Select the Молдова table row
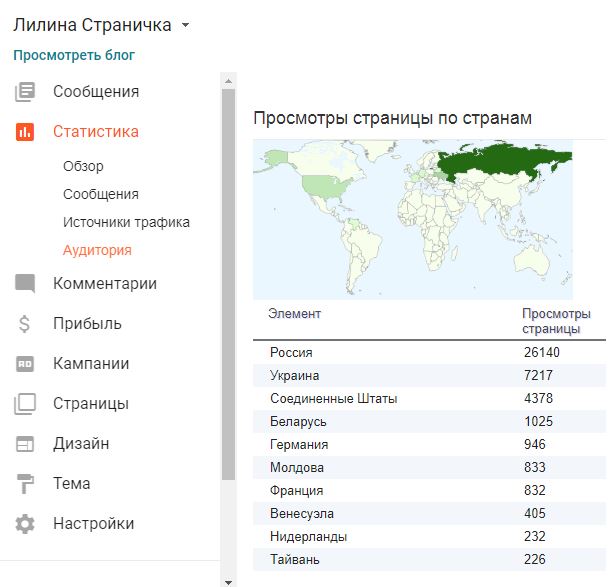Image resolution: width=610 pixels, height=587 pixels. coord(429,467)
